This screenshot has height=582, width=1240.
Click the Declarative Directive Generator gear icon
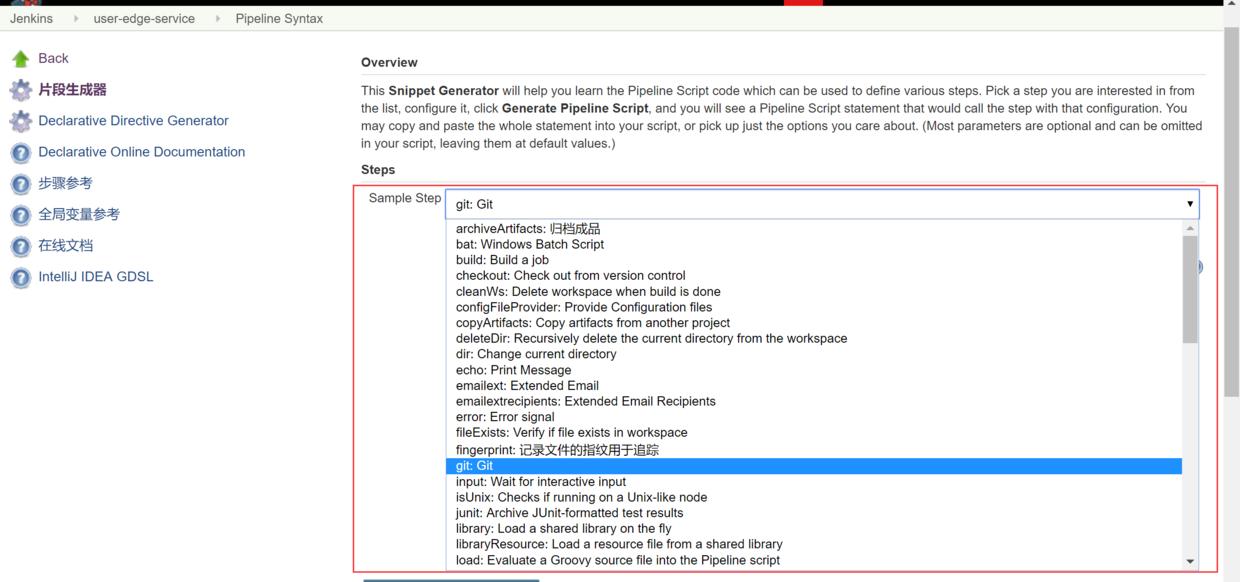click(x=20, y=120)
